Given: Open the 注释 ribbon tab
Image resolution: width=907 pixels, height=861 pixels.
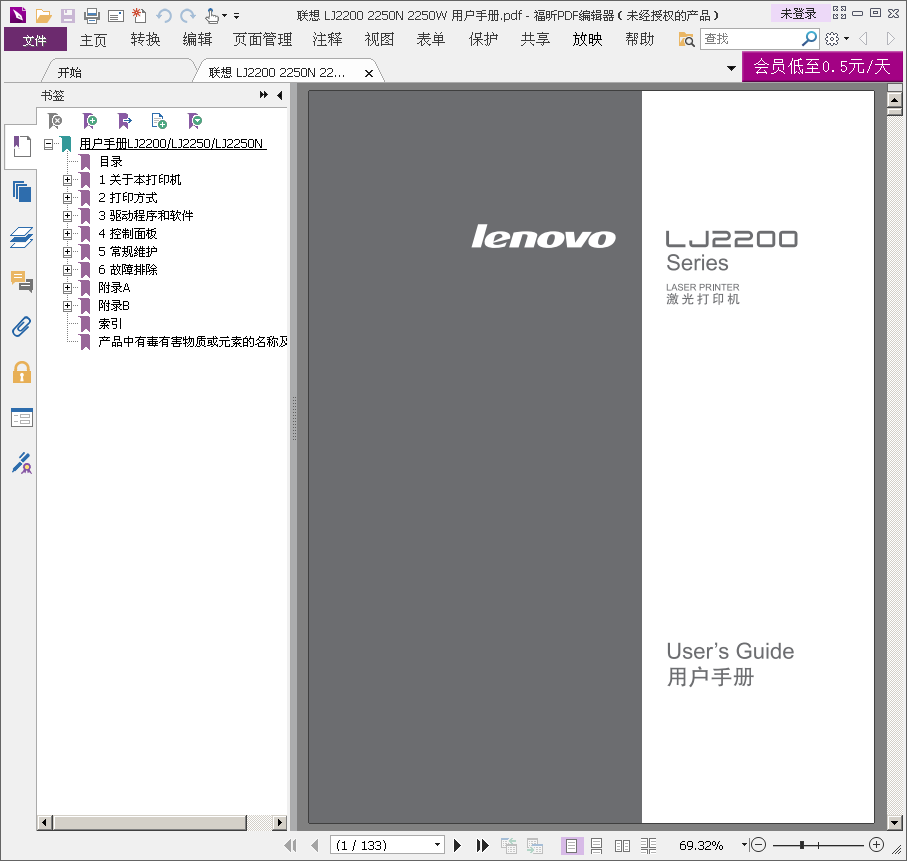Looking at the screenshot, I should coord(327,40).
